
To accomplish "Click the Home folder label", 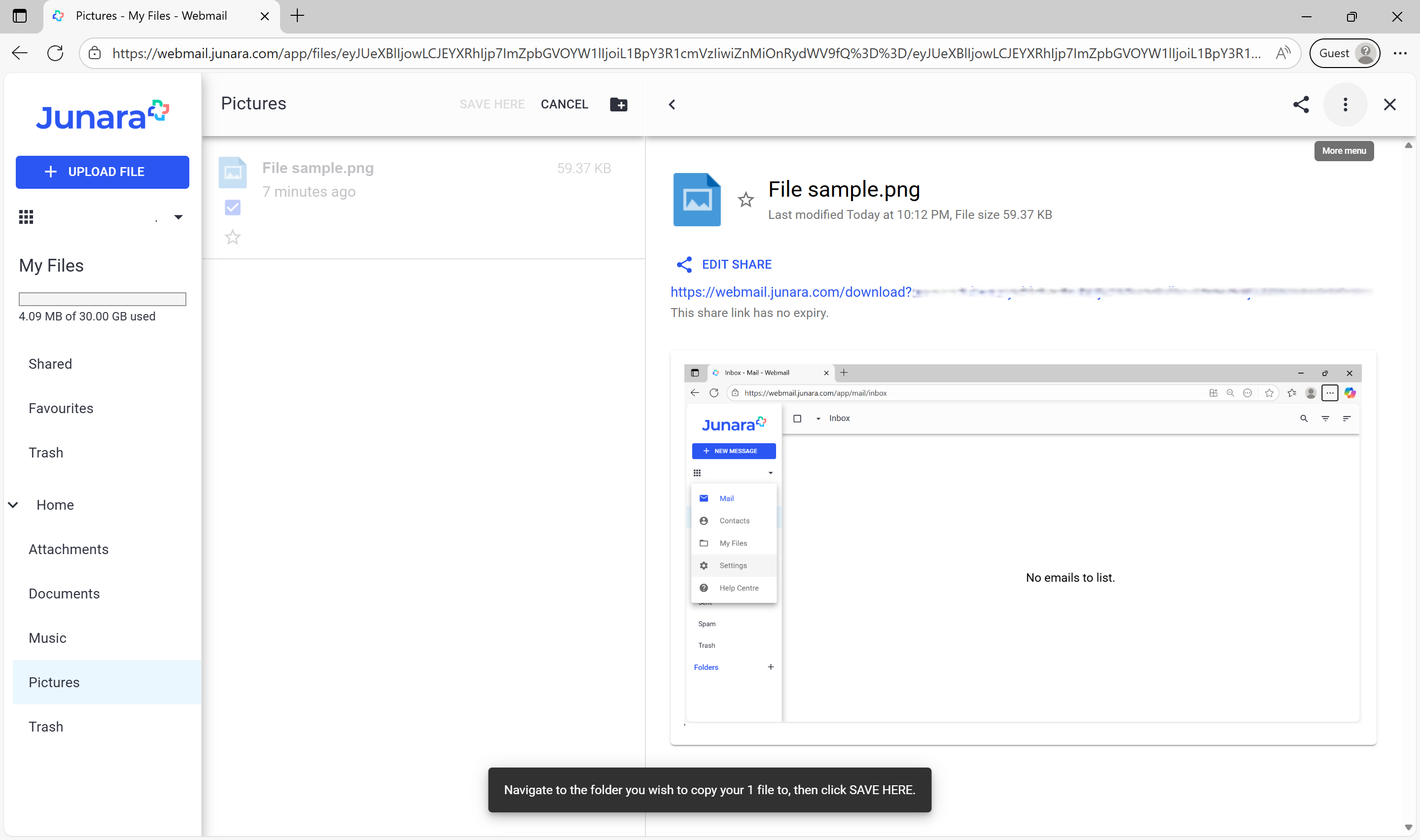I will click(55, 505).
